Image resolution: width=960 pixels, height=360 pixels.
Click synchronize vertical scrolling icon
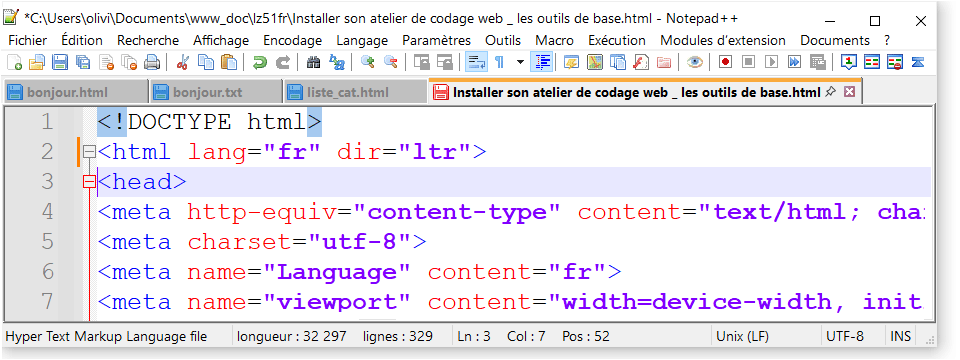click(x=421, y=62)
